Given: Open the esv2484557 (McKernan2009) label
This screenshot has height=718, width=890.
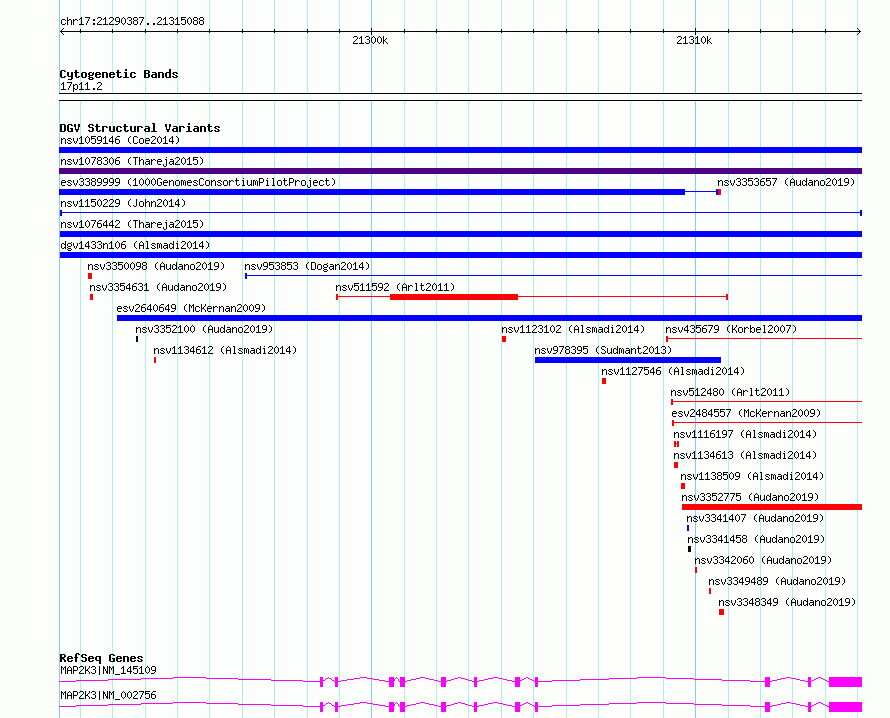Looking at the screenshot, I should [746, 413].
